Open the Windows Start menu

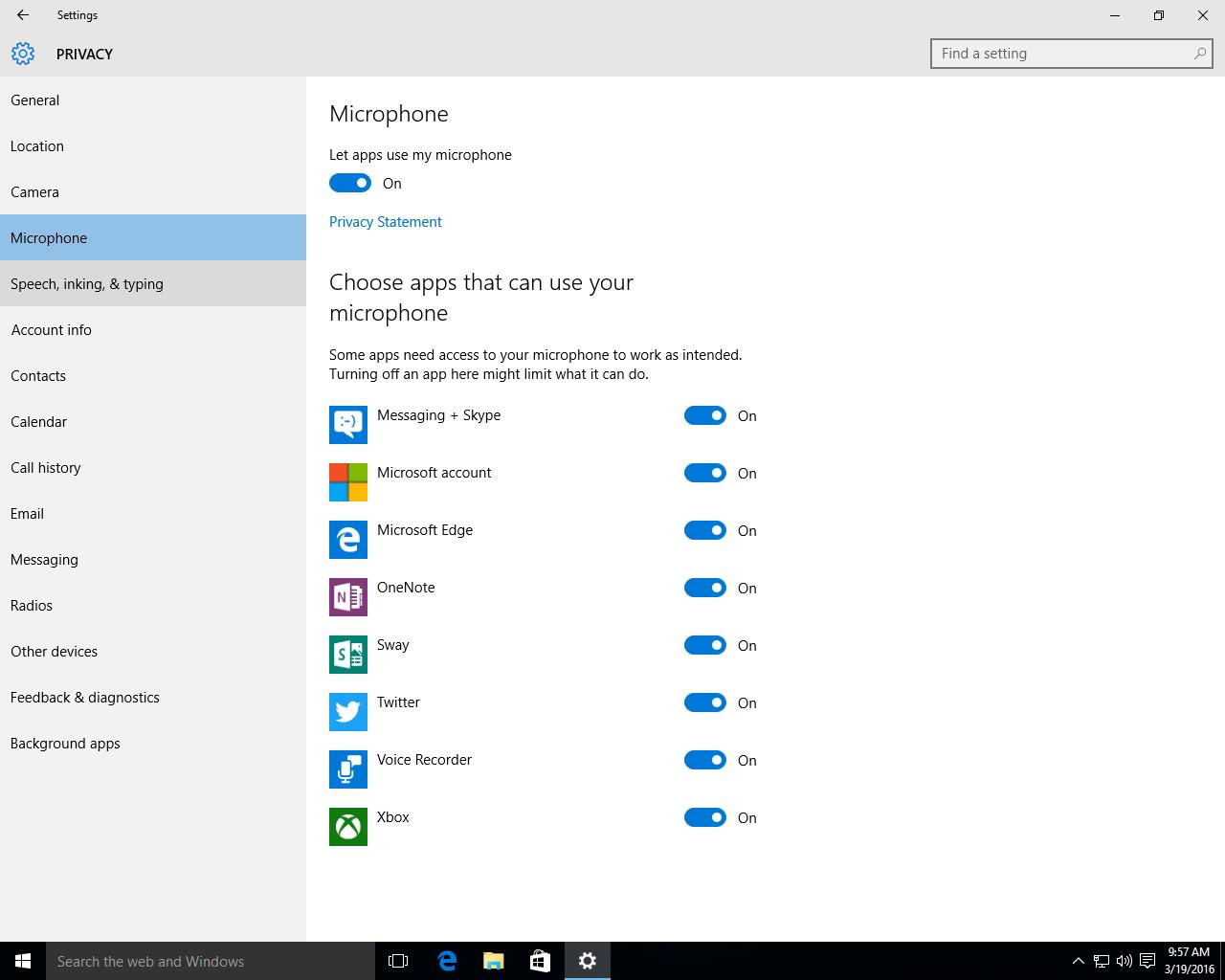[23, 961]
